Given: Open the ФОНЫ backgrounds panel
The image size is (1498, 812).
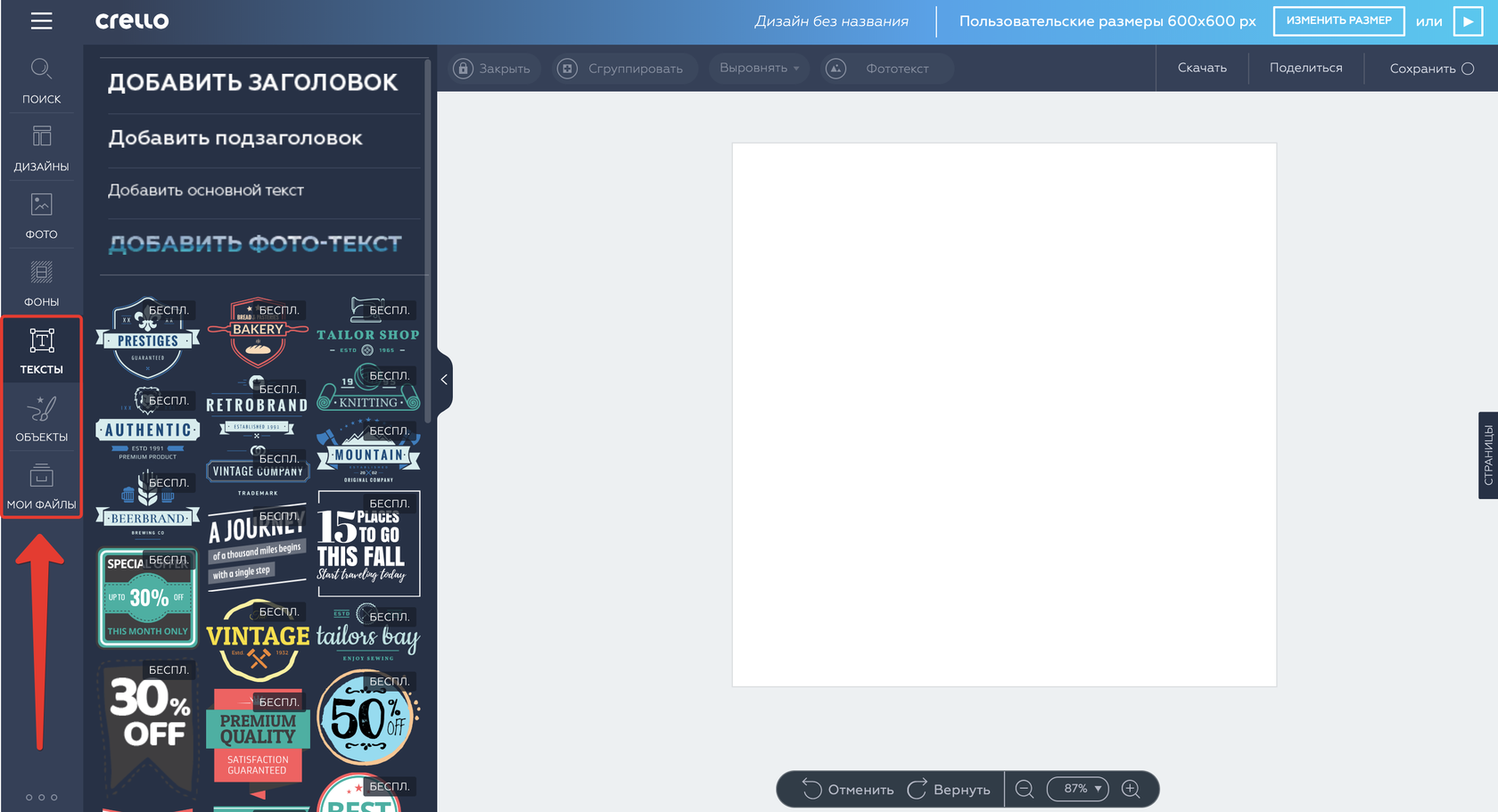Looking at the screenshot, I should tap(41, 284).
